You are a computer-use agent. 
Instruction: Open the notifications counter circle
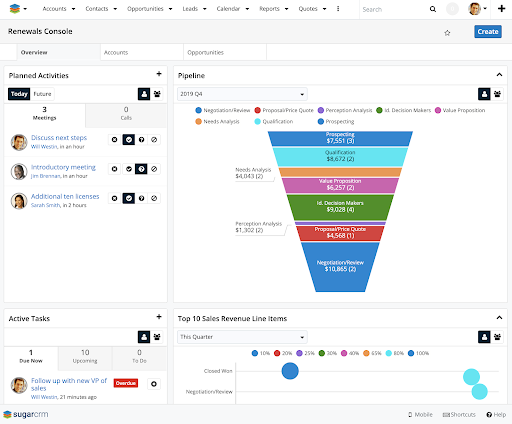(452, 9)
